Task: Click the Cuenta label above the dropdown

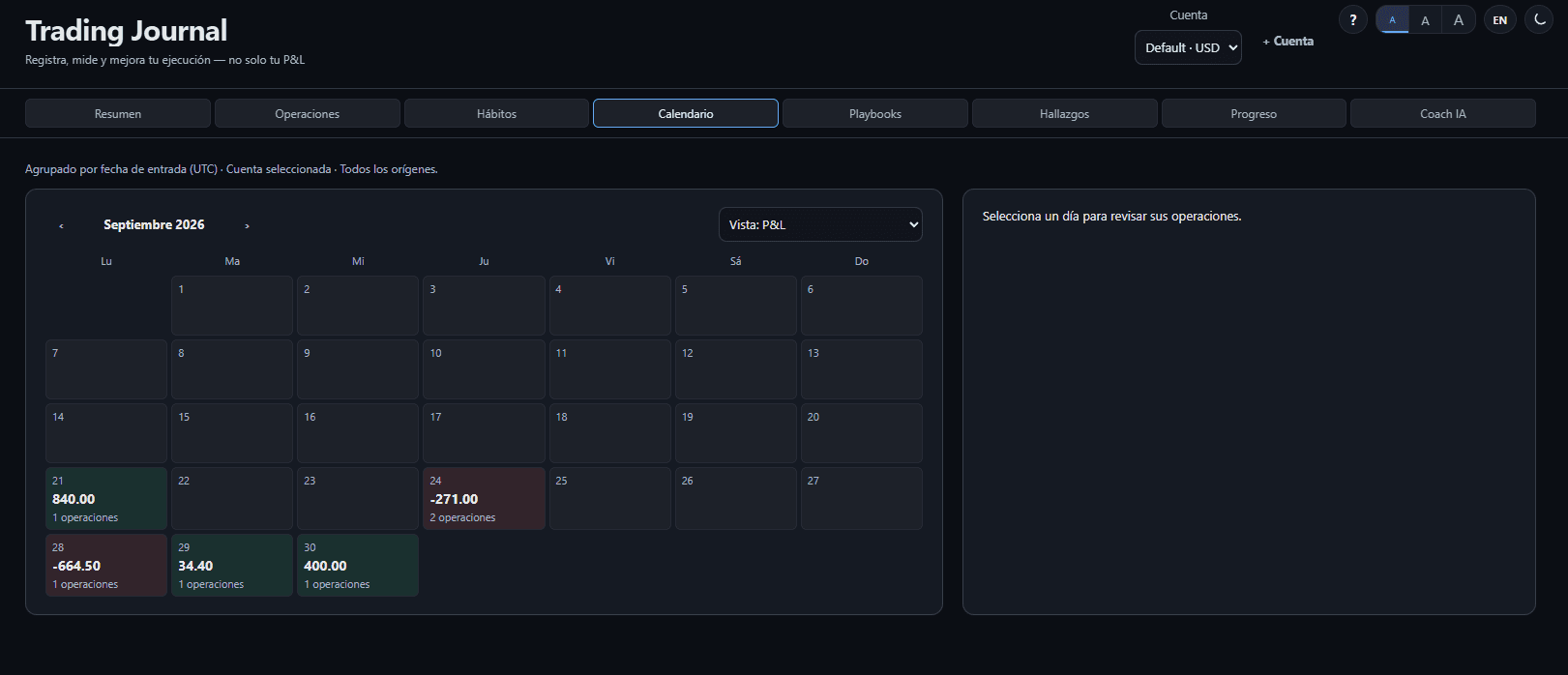Action: [x=1188, y=15]
